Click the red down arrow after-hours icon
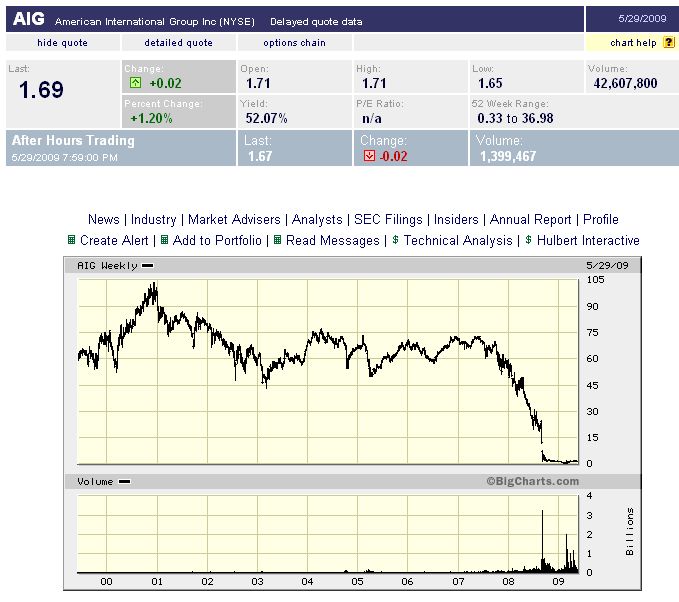 click(x=370, y=156)
